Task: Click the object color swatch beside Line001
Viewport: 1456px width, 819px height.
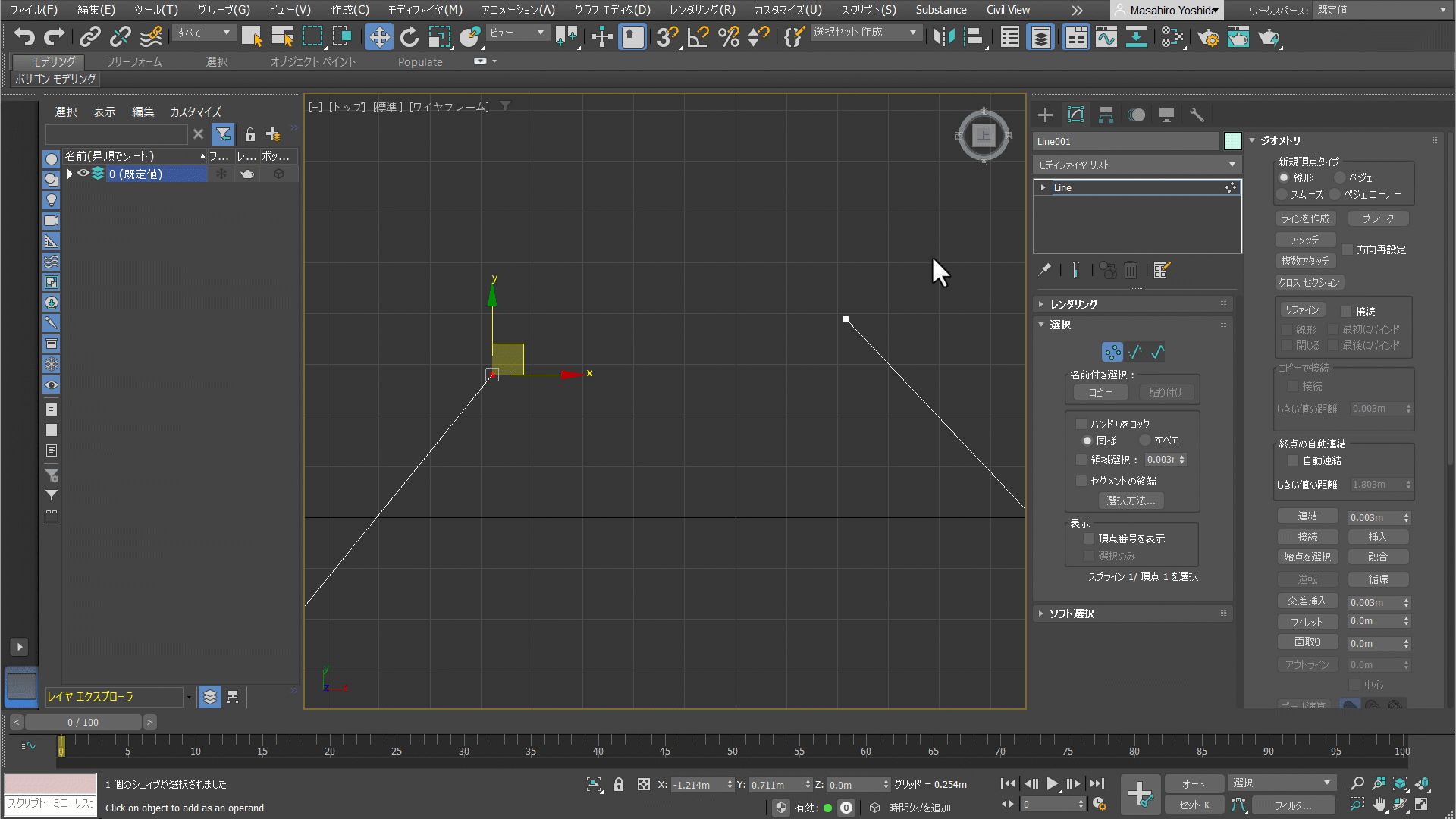Action: [1233, 141]
